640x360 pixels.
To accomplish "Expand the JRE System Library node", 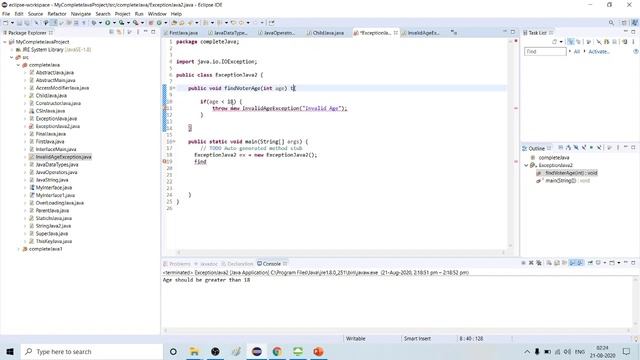I will (12, 50).
